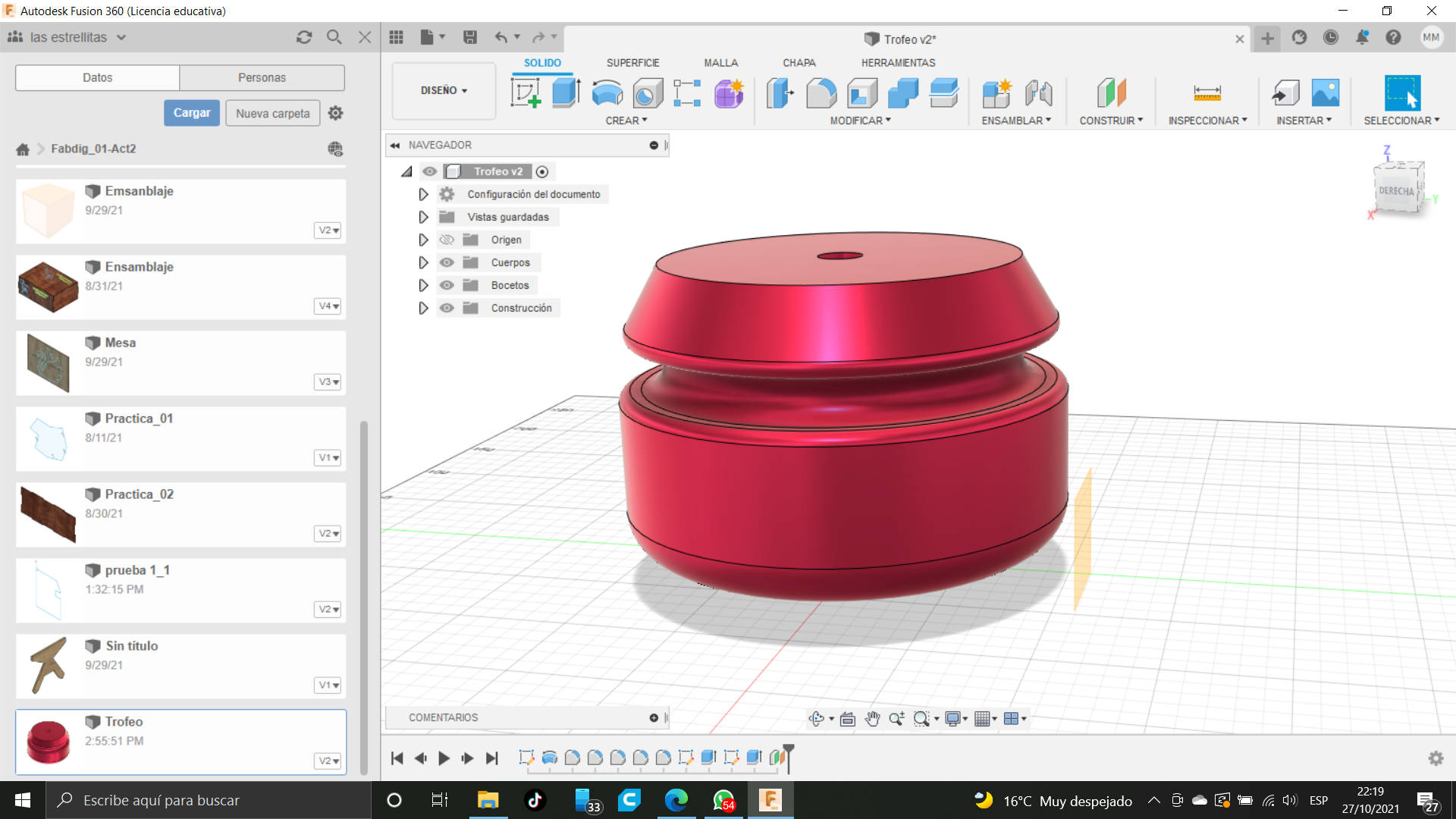
Task: Click the data panel vertical scrollbar
Action: click(x=364, y=597)
